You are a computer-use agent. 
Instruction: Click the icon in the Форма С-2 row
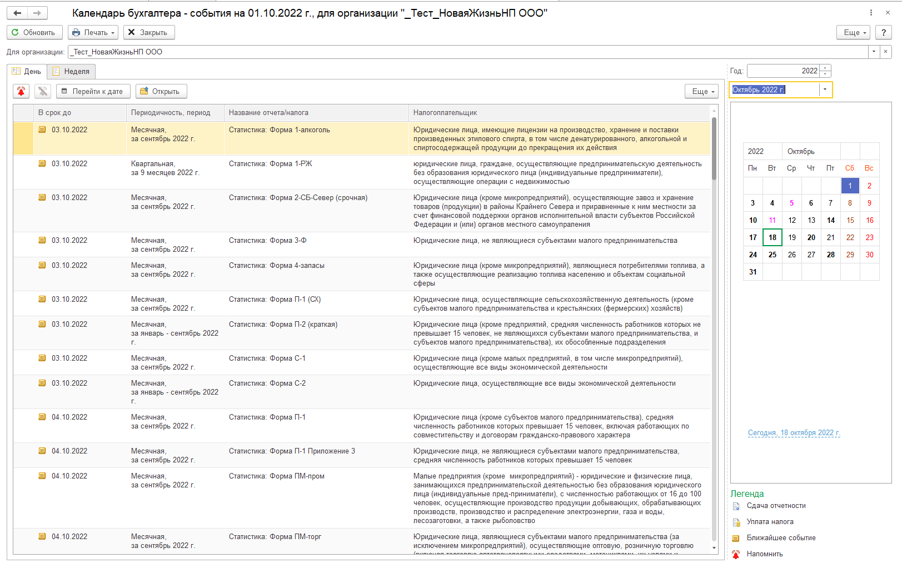[x=42, y=384]
